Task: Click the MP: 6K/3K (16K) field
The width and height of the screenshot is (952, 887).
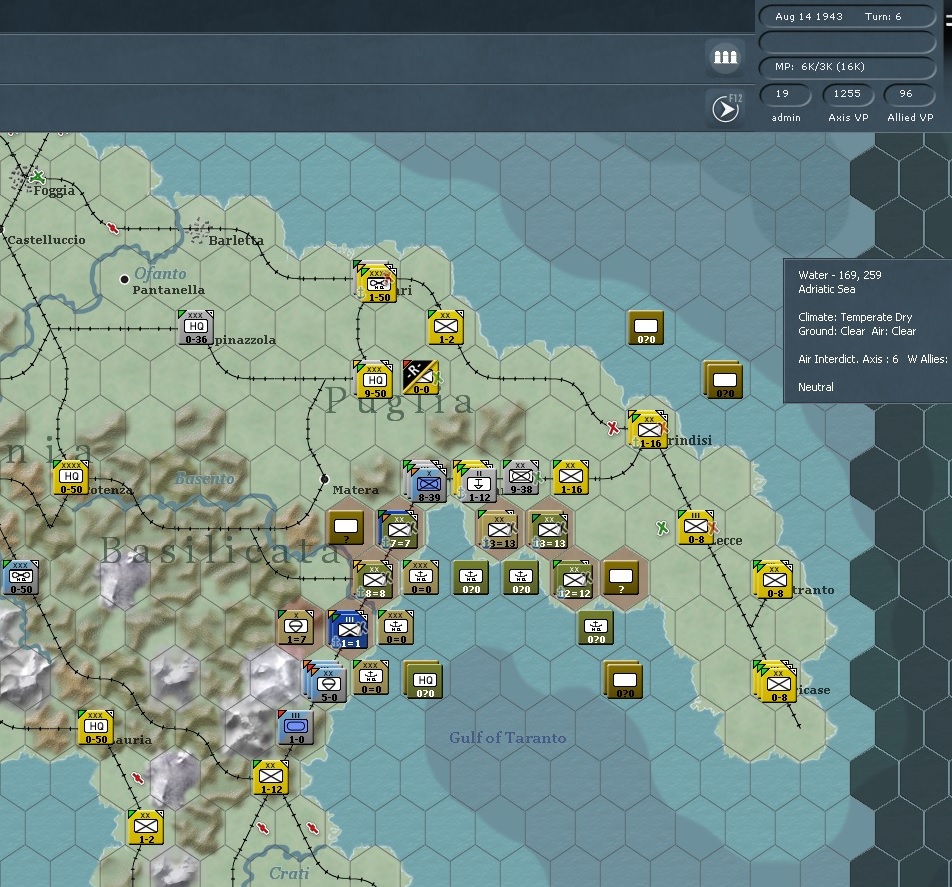Action: click(x=846, y=67)
